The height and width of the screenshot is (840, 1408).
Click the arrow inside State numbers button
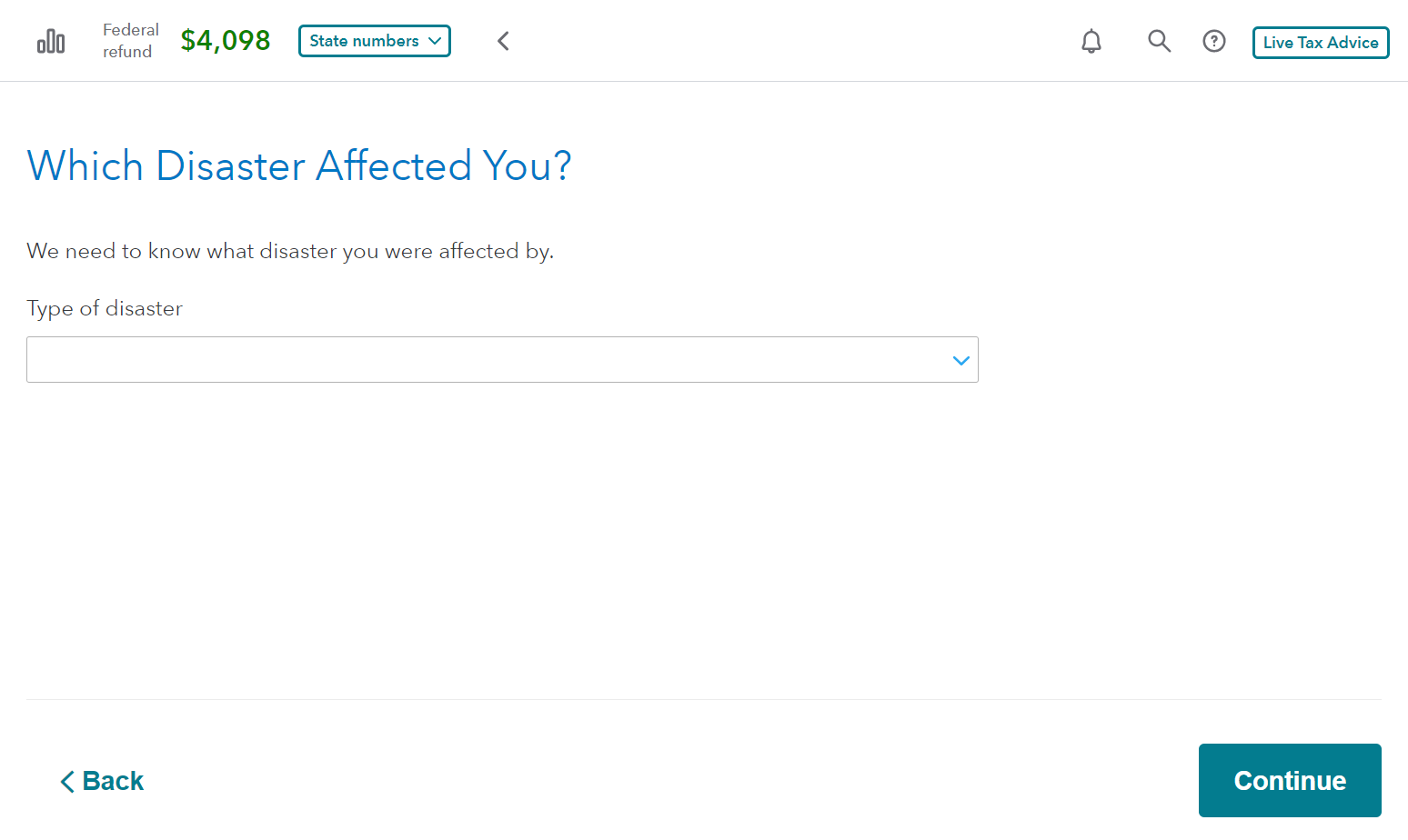[x=435, y=41]
